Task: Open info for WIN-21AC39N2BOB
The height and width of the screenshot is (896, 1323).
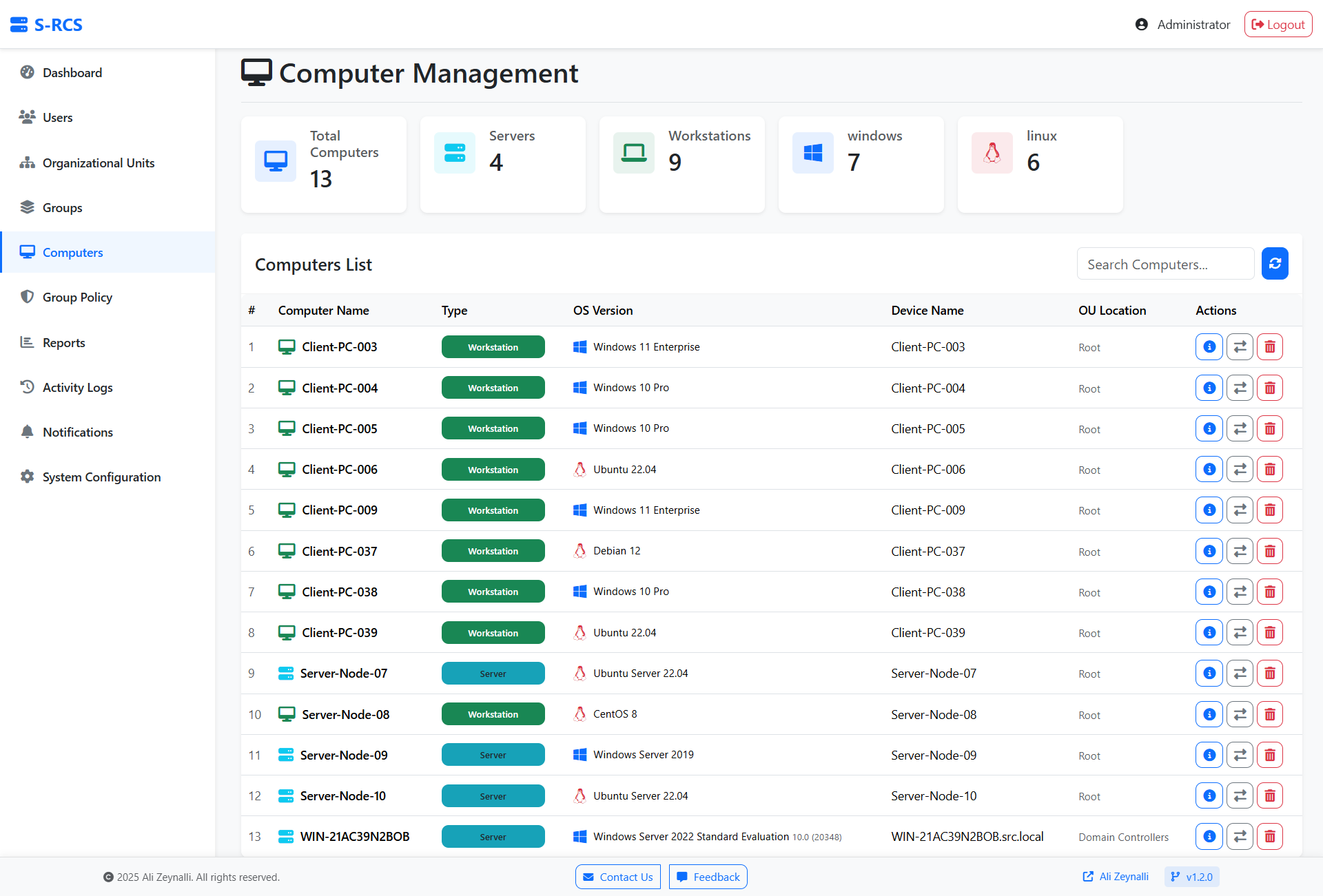Action: [1209, 837]
